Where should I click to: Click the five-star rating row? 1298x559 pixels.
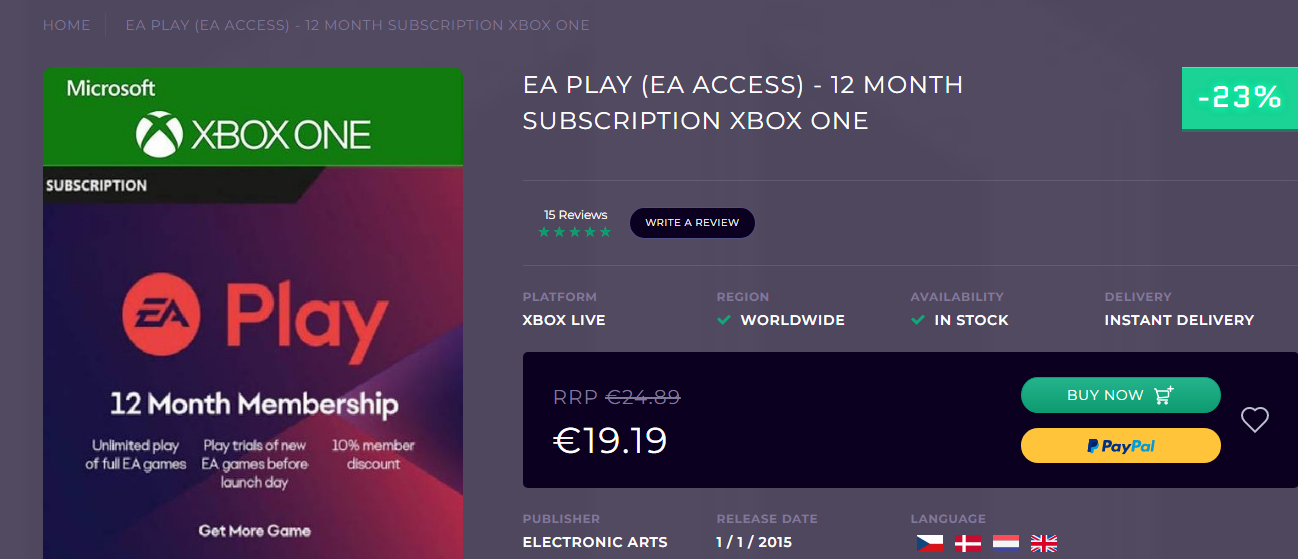tap(574, 232)
